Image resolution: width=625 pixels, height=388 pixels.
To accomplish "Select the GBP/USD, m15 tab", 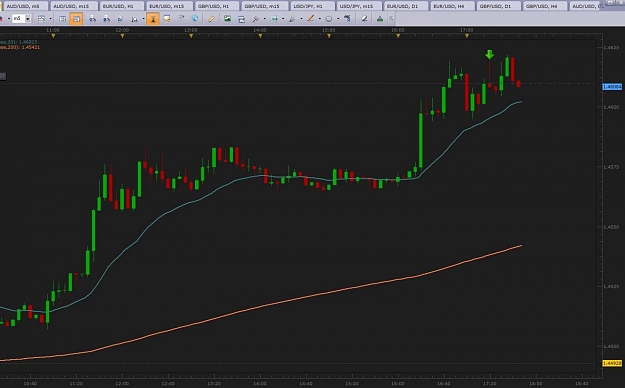I will [265, 6].
